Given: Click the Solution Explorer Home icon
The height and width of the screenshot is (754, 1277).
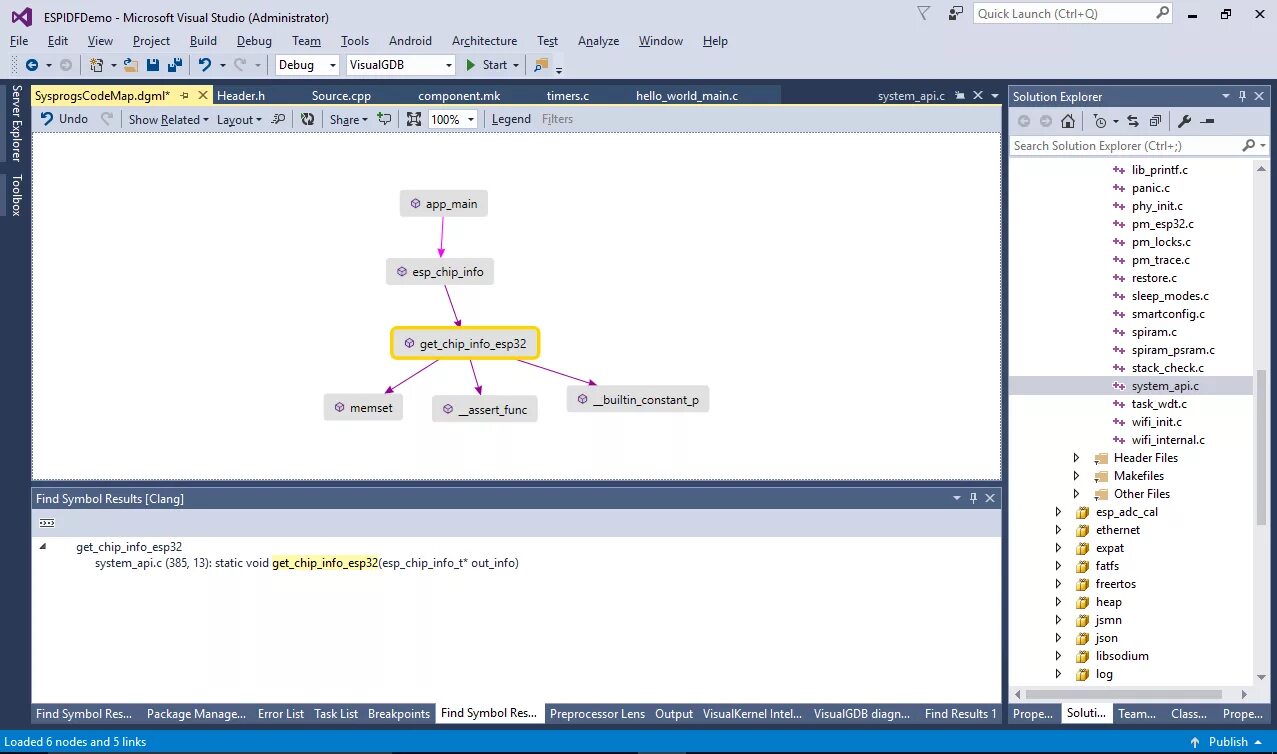Looking at the screenshot, I should (1068, 121).
